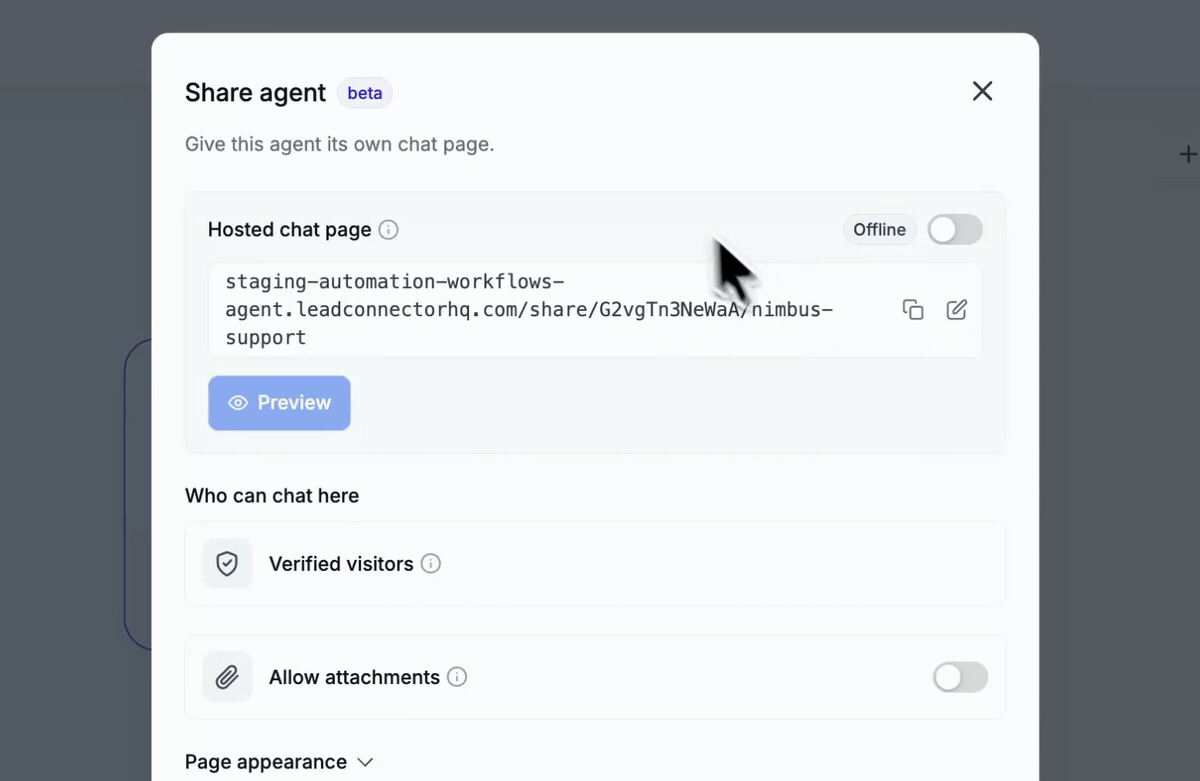Screen dimensions: 1200x781
Task: Enable the Allow attachments switch
Action: (960, 677)
